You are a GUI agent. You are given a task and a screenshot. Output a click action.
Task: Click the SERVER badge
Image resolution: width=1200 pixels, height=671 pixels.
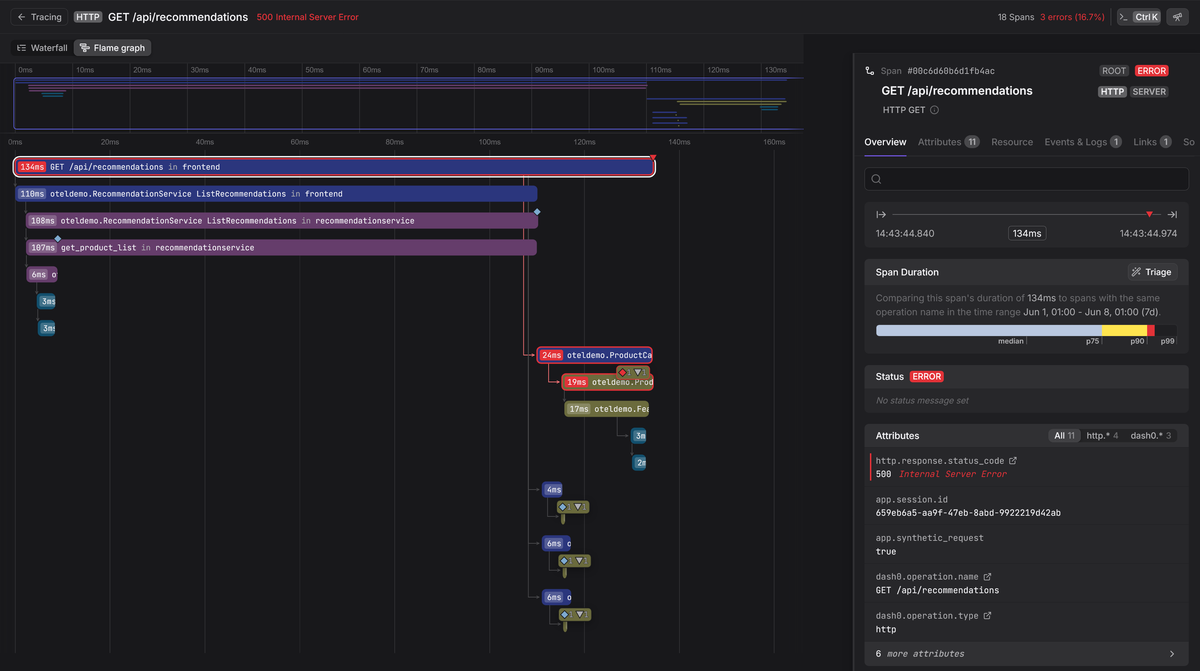[x=1149, y=91]
